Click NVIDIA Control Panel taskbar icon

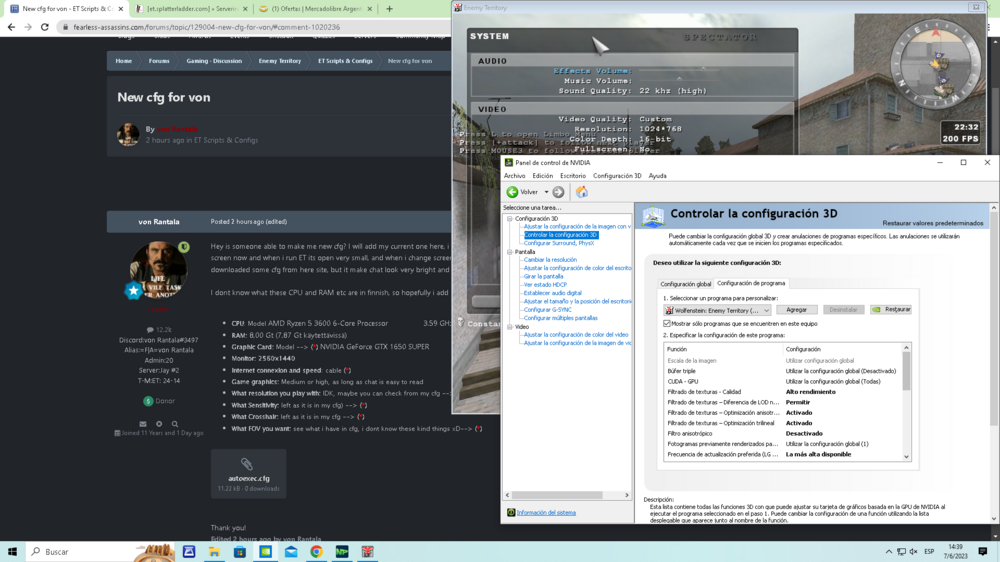[265, 552]
